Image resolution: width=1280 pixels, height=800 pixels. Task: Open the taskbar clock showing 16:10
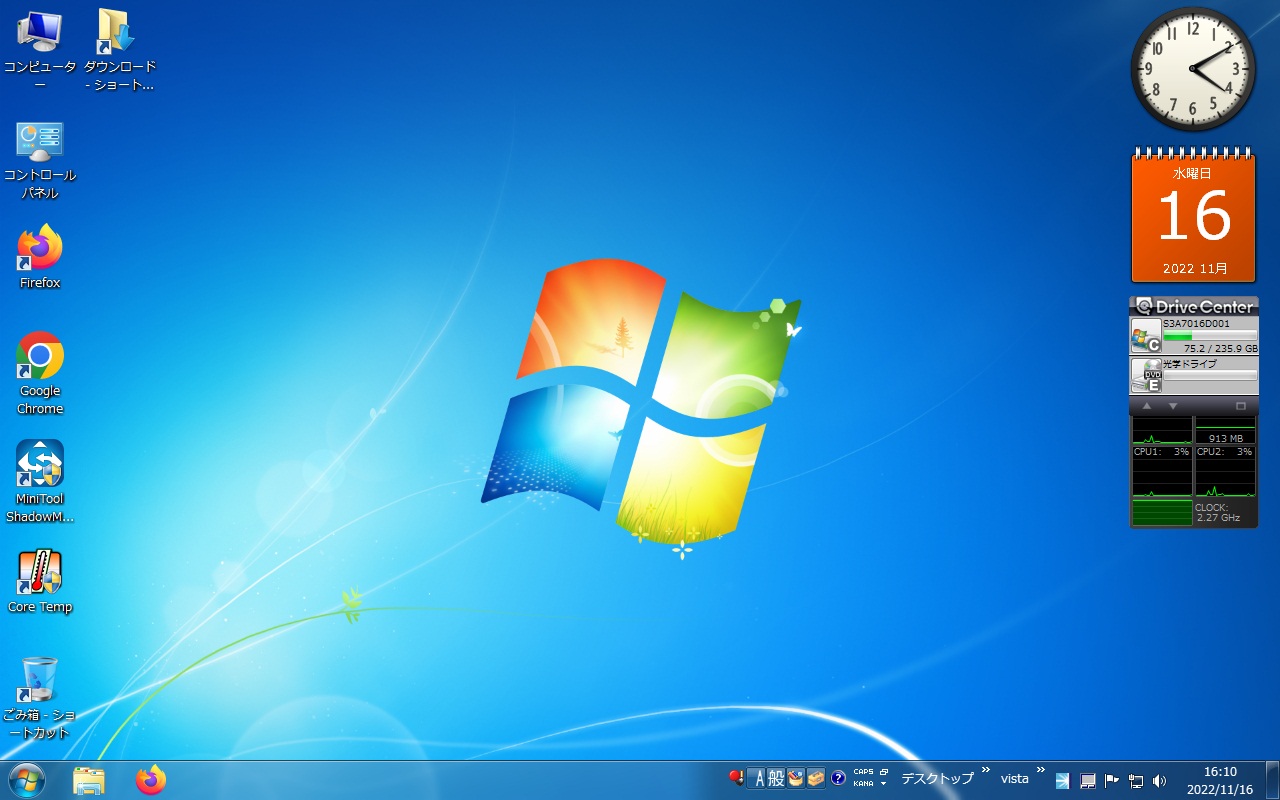click(x=1220, y=780)
